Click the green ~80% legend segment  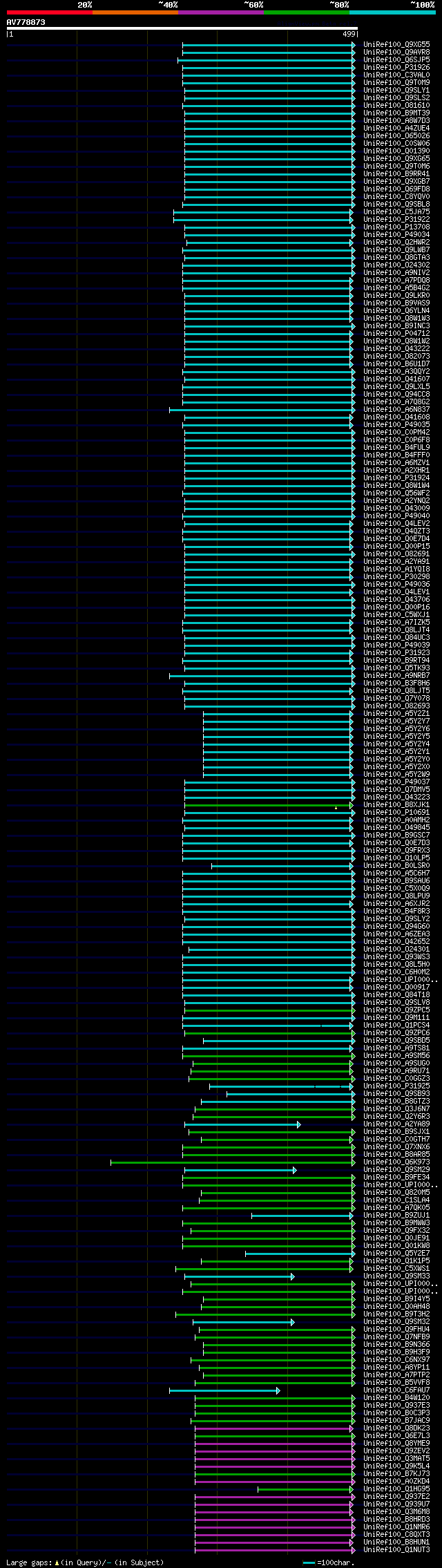click(x=307, y=12)
